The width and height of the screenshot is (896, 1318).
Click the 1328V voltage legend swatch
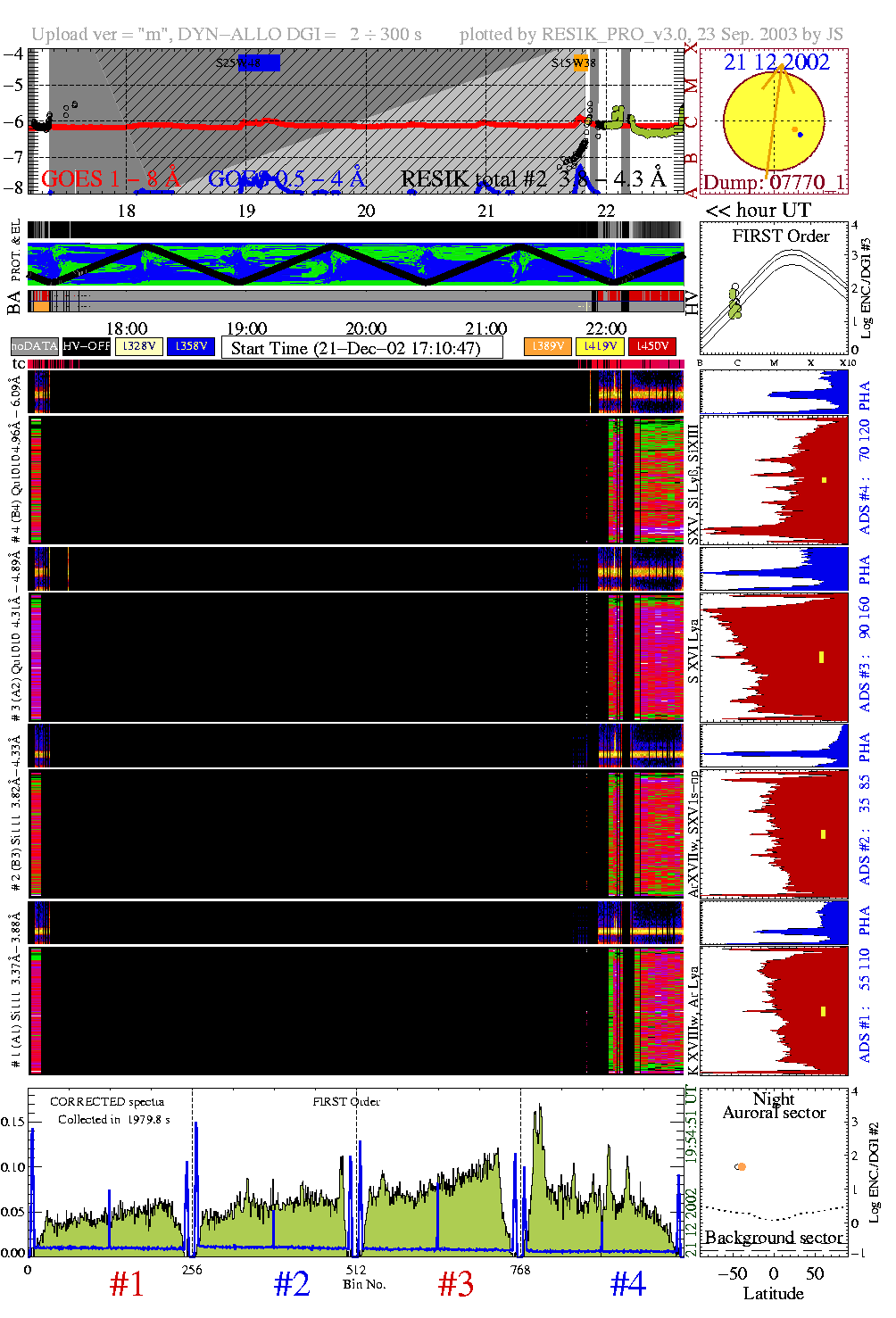139,346
